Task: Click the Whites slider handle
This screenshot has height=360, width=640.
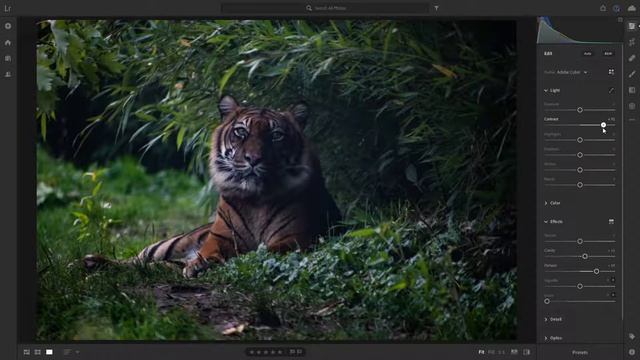Action: 580,170
